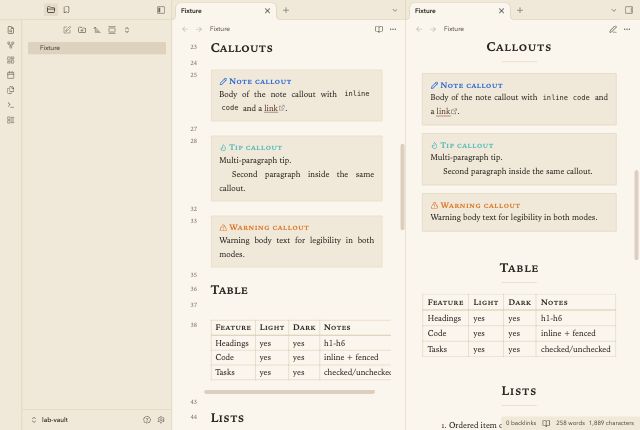
Task: Click the 1,889 characters status entry
Action: point(611,423)
